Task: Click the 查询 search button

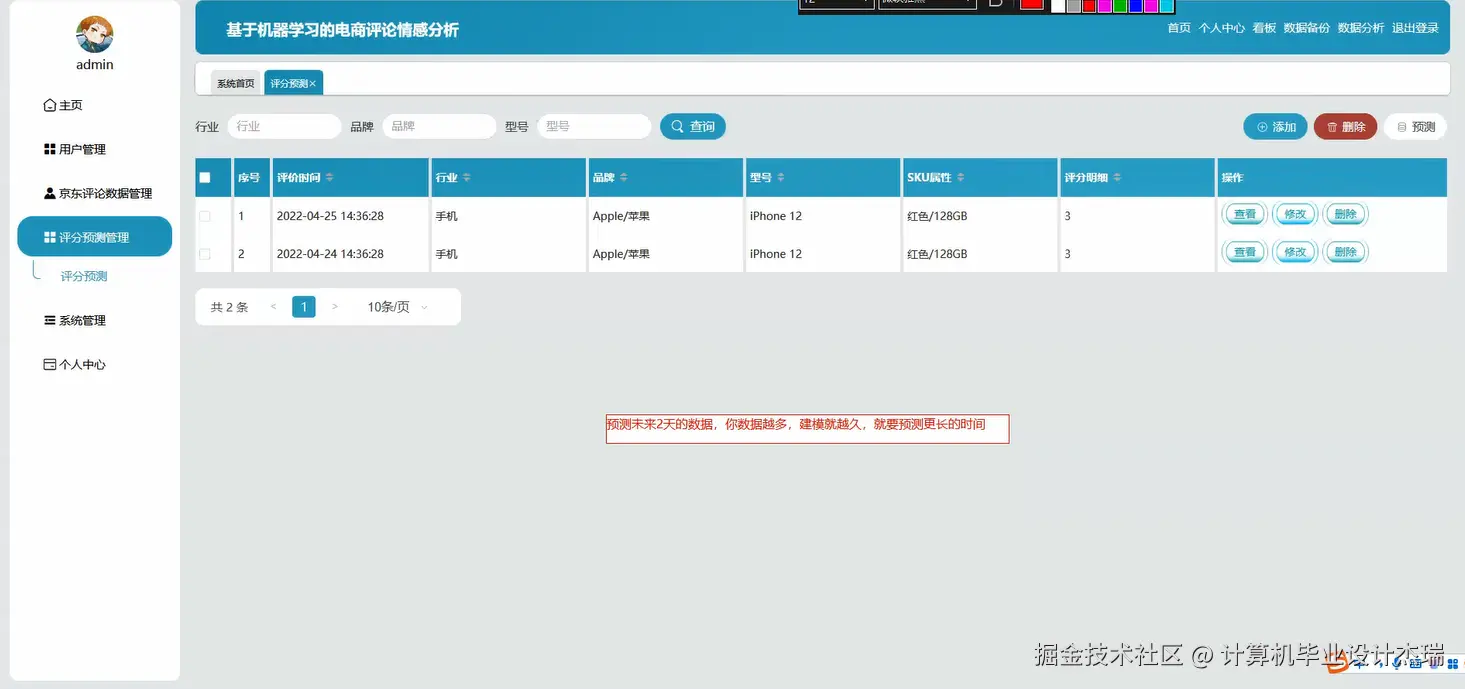Action: [693, 126]
